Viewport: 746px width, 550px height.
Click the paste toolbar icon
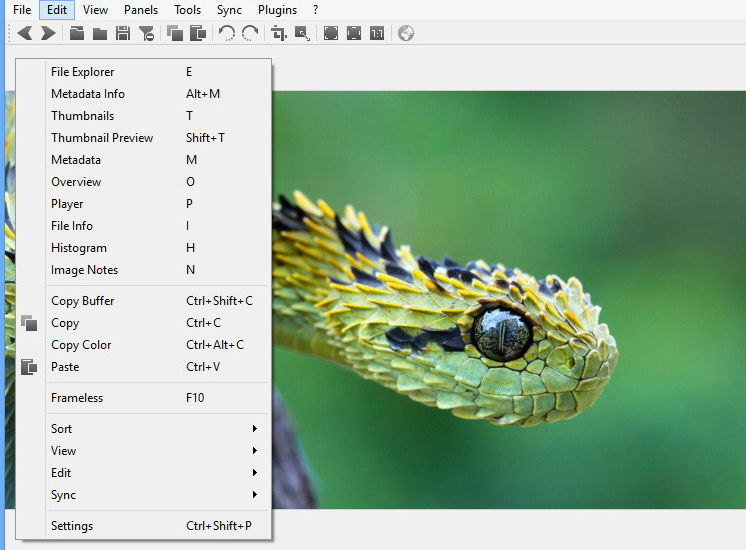pyautogui.click(x=198, y=33)
